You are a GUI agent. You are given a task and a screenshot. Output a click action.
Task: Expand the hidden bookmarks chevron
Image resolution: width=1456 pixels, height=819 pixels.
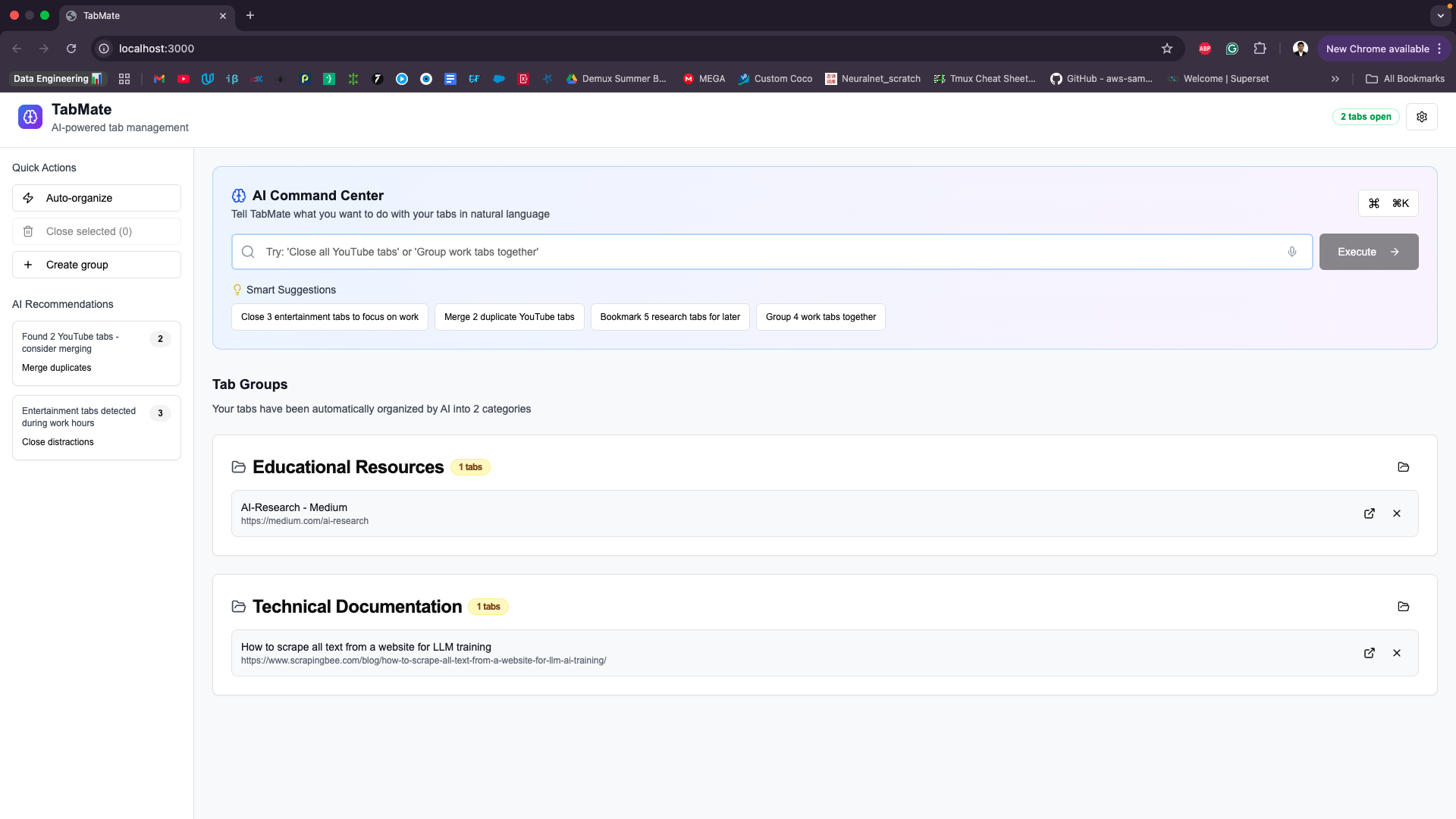click(x=1335, y=79)
